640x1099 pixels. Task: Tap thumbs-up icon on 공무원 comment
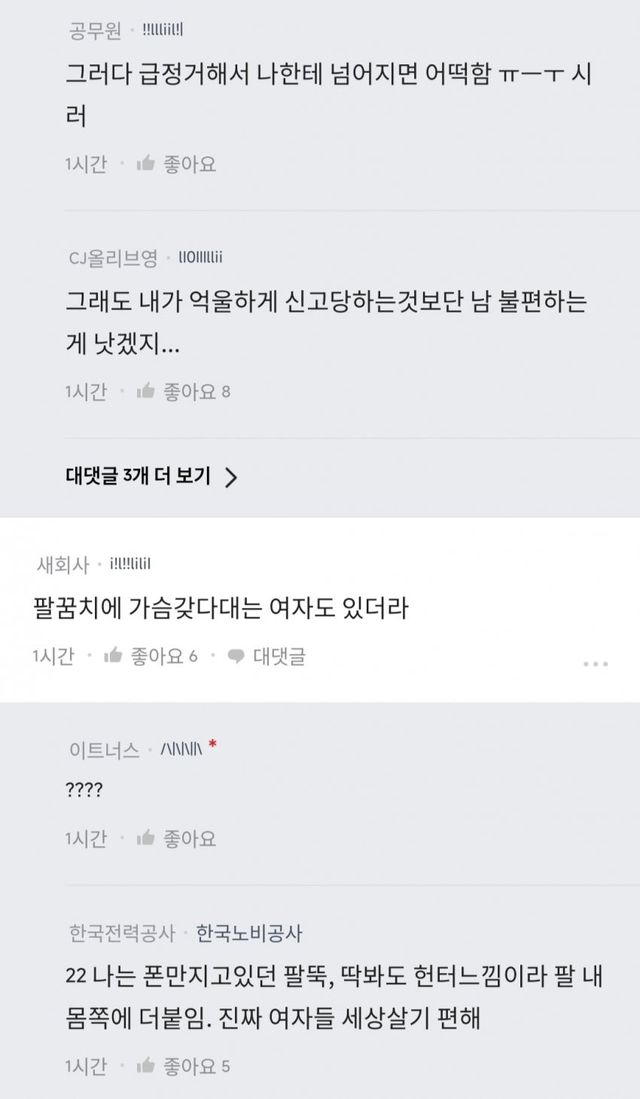tap(145, 162)
